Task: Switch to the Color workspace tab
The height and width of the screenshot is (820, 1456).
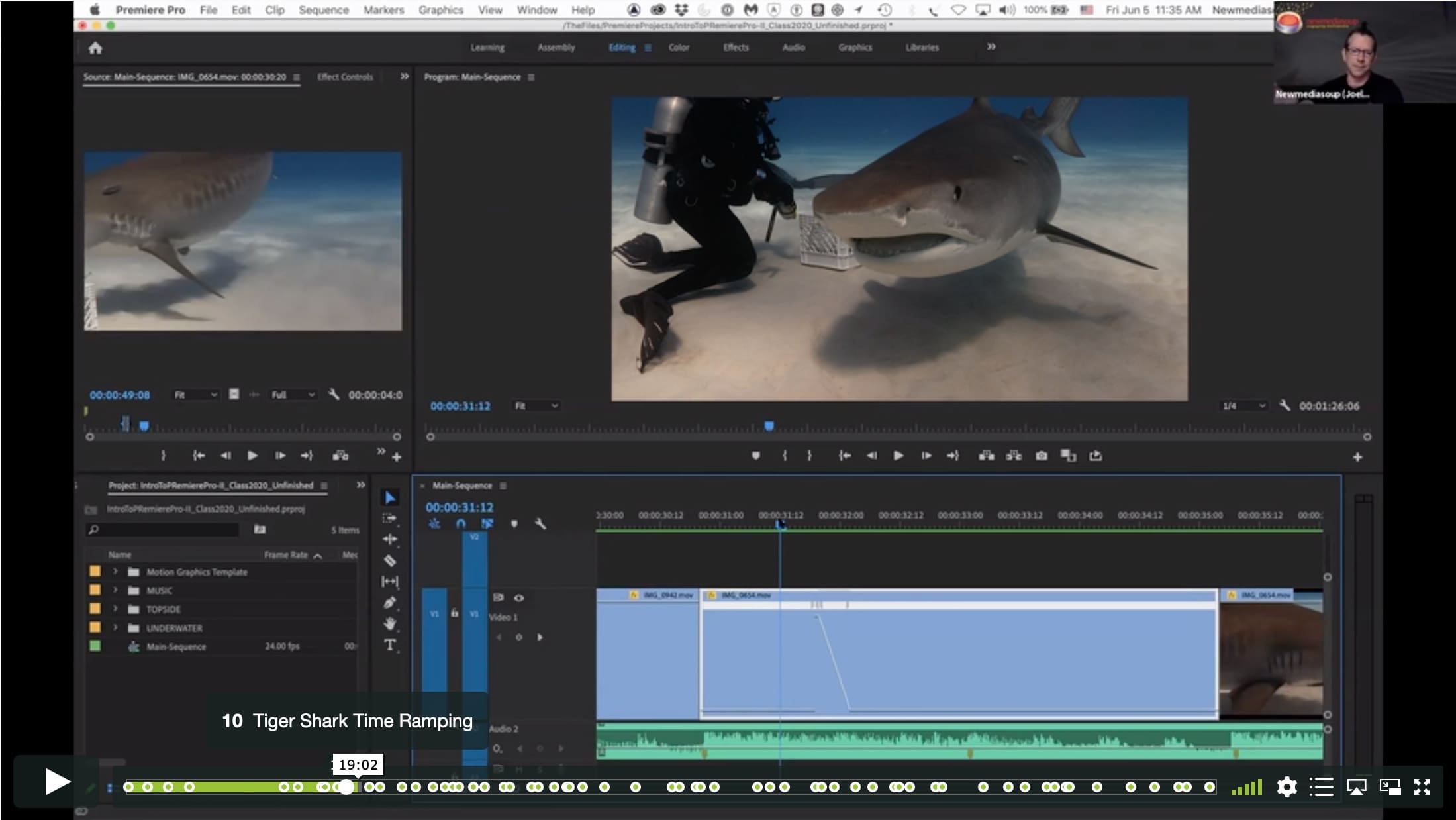Action: (679, 47)
